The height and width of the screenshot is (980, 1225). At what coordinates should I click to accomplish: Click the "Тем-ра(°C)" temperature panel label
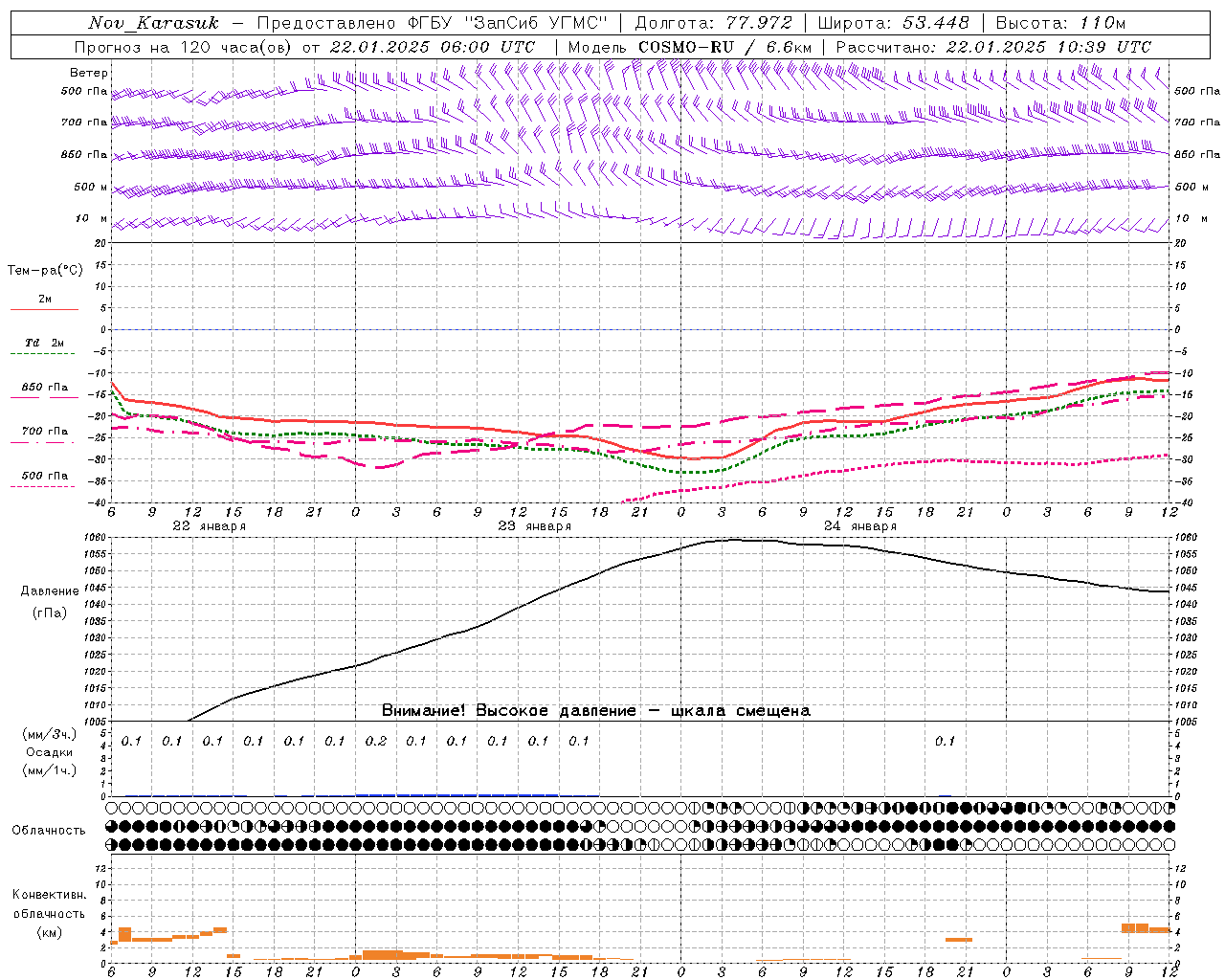[45, 271]
